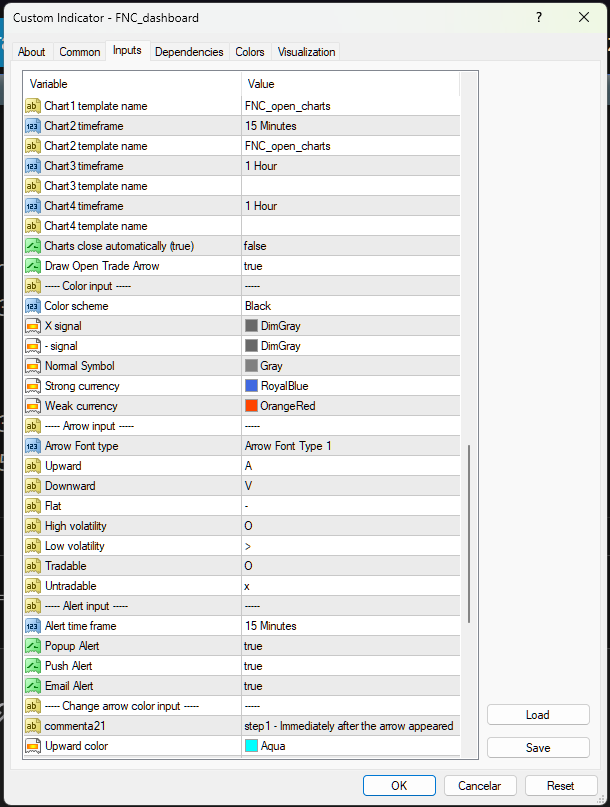Click the color icon beside Strong currency
This screenshot has width=610, height=807.
32,386
